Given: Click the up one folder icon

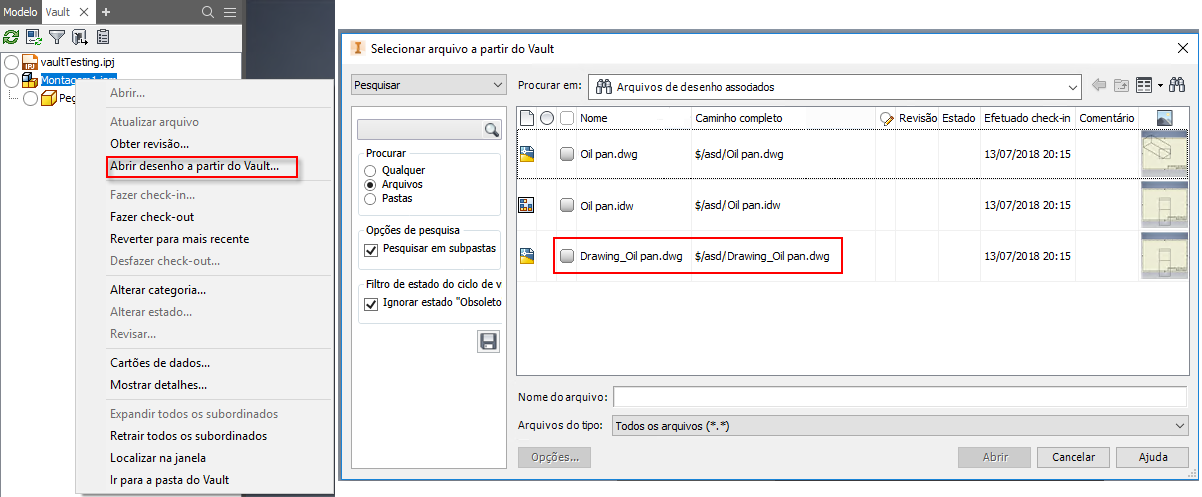Looking at the screenshot, I should (1122, 86).
